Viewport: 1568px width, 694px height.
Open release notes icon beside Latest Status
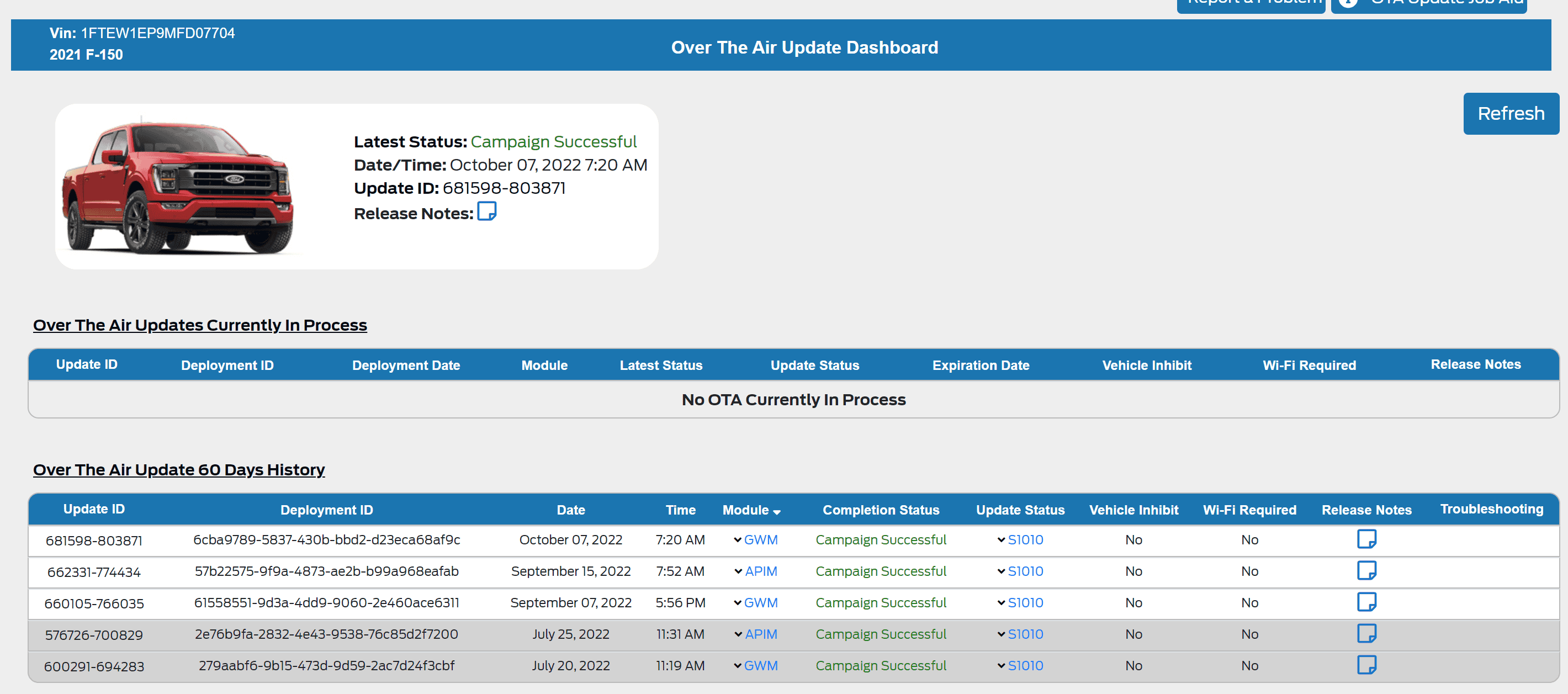pyautogui.click(x=486, y=211)
